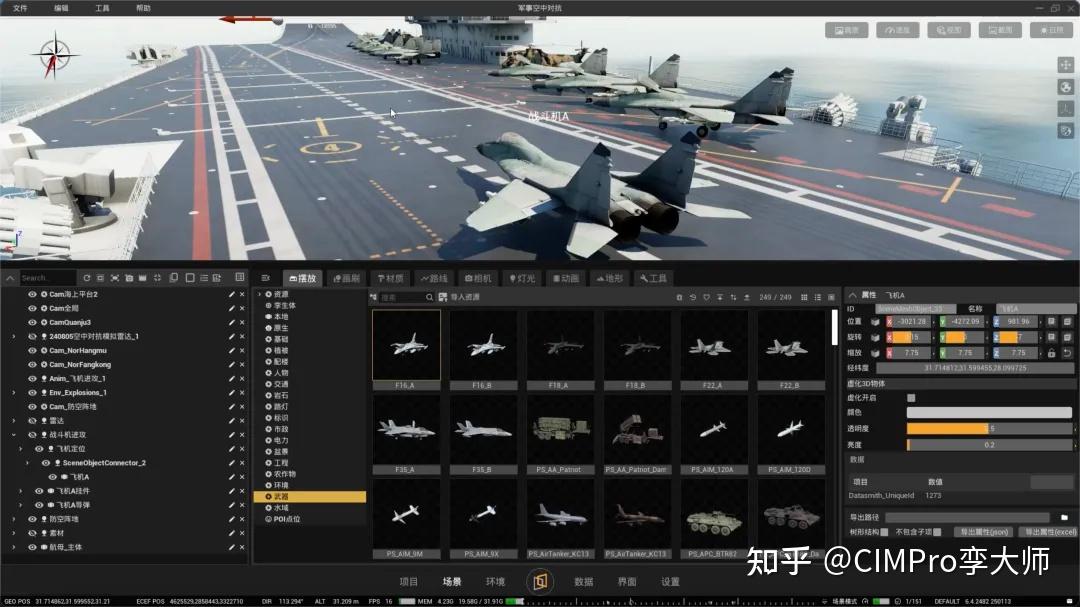Viewport: 1080px width, 607px height.
Task: Toggle the 日照 sunlight tool
Action: [1051, 29]
